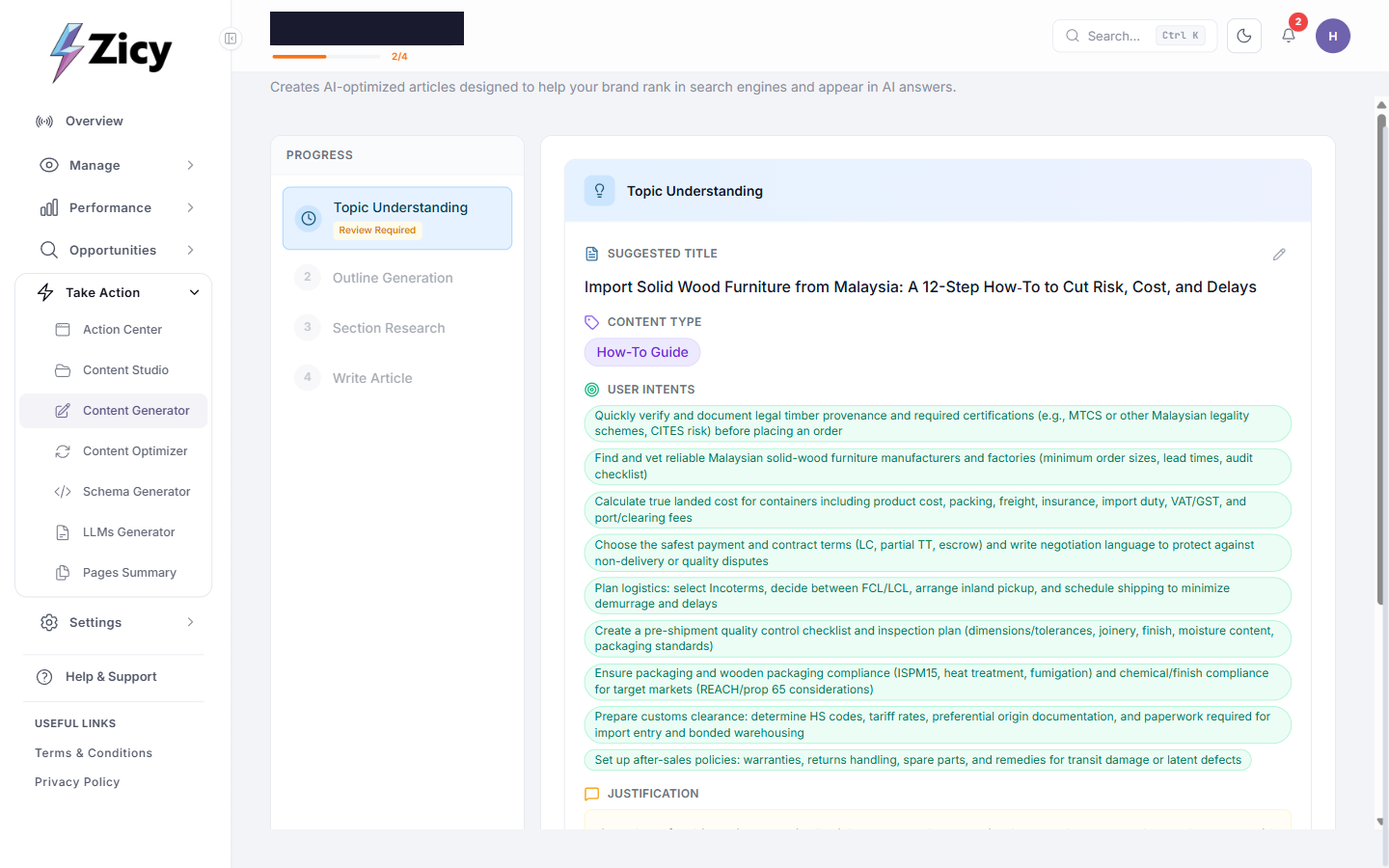
Task: Click intent about pre-shipment quality control checklist
Action: [x=938, y=638]
